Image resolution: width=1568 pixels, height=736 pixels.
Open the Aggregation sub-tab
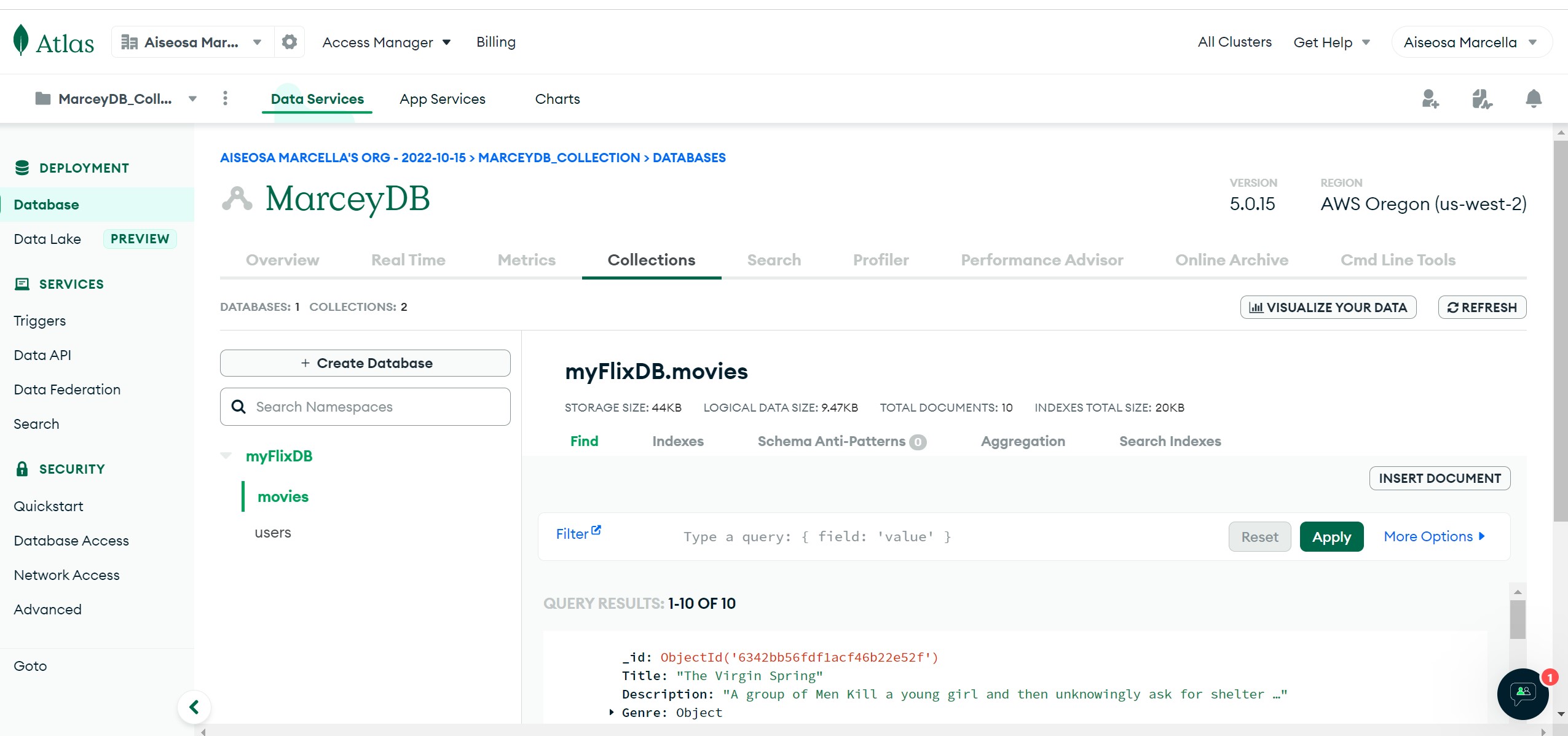click(x=1023, y=441)
